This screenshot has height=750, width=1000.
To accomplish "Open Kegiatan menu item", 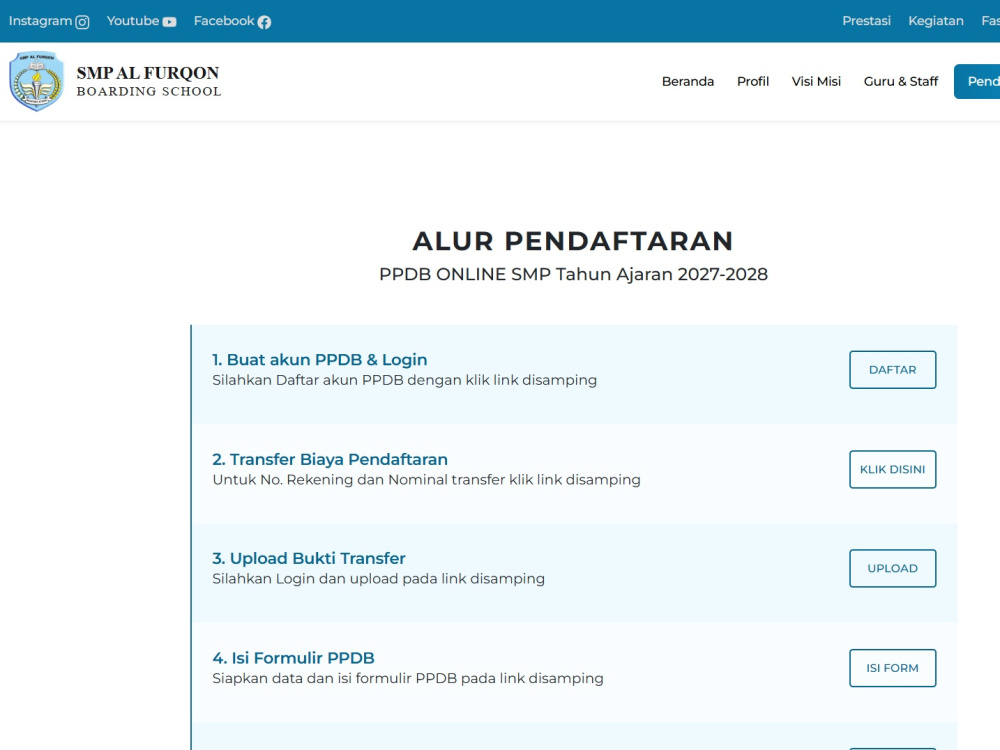I will tap(936, 20).
